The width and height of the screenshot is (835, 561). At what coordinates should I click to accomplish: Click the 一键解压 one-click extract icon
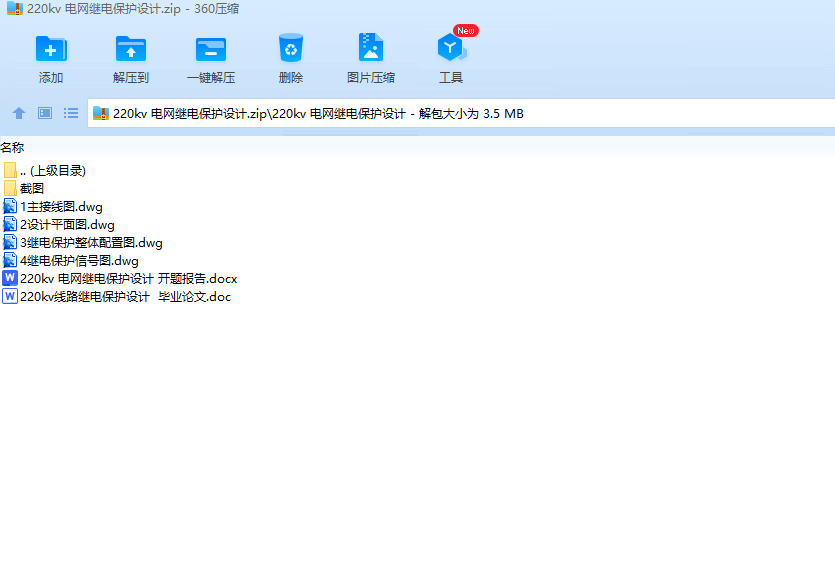point(211,49)
